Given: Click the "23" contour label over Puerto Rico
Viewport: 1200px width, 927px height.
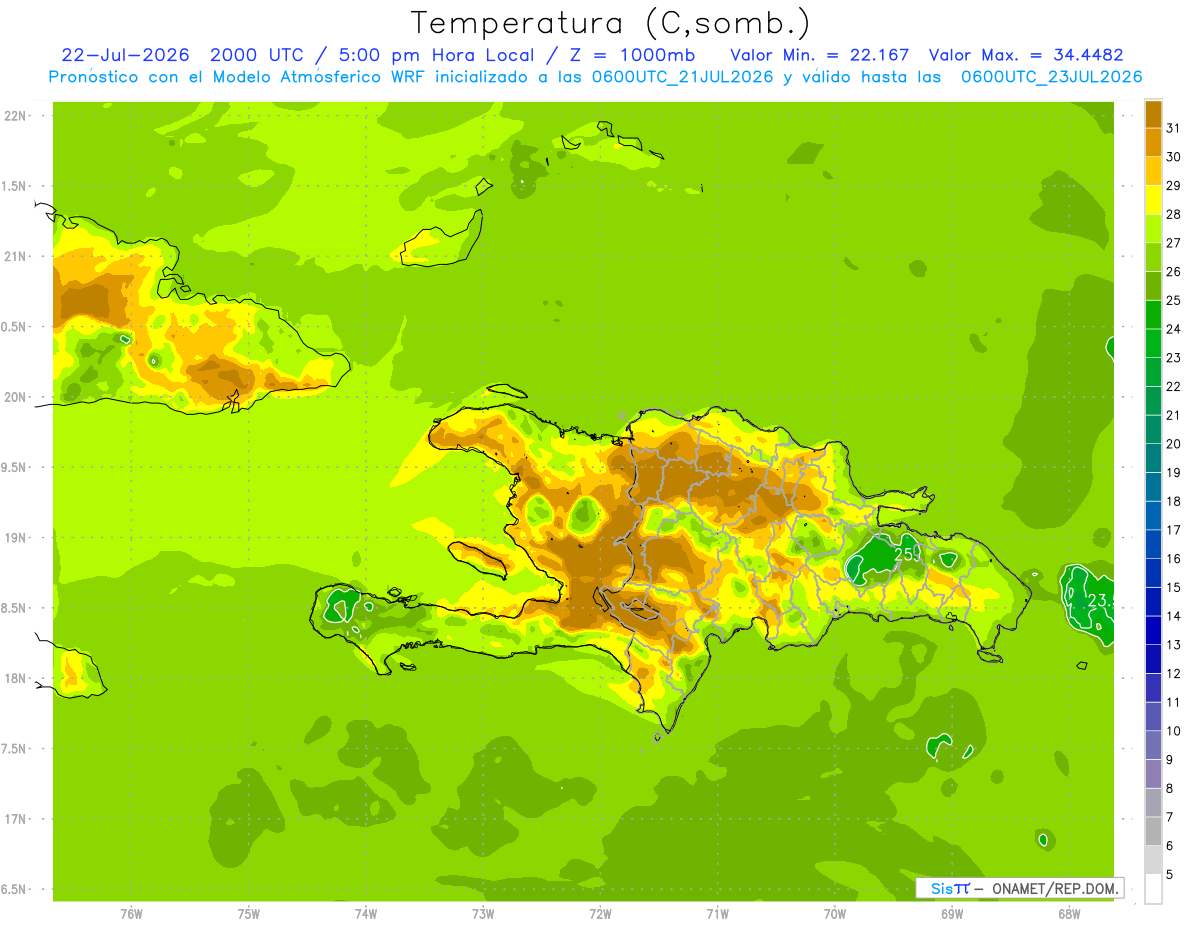Looking at the screenshot, I should click(x=1100, y=600).
